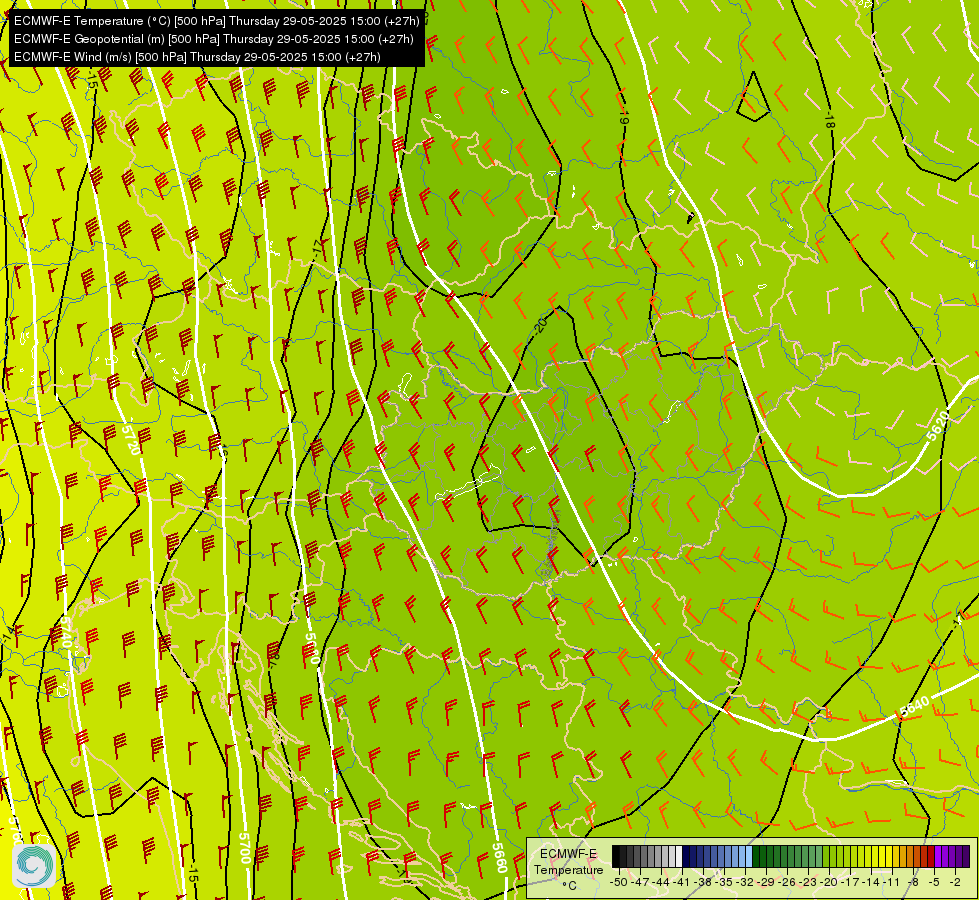Image resolution: width=979 pixels, height=900 pixels.
Task: Click the -47 value on legend scale
Action: click(640, 882)
